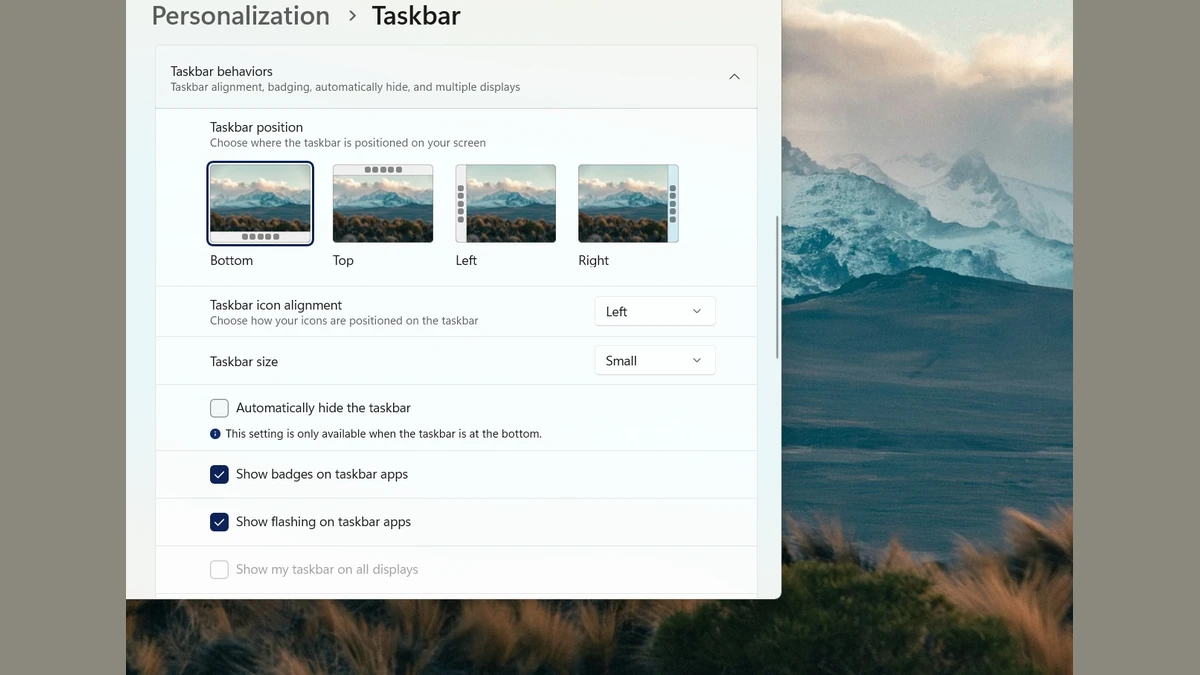1200x675 pixels.
Task: Enable Automatically hide the taskbar checkbox
Action: (x=219, y=408)
